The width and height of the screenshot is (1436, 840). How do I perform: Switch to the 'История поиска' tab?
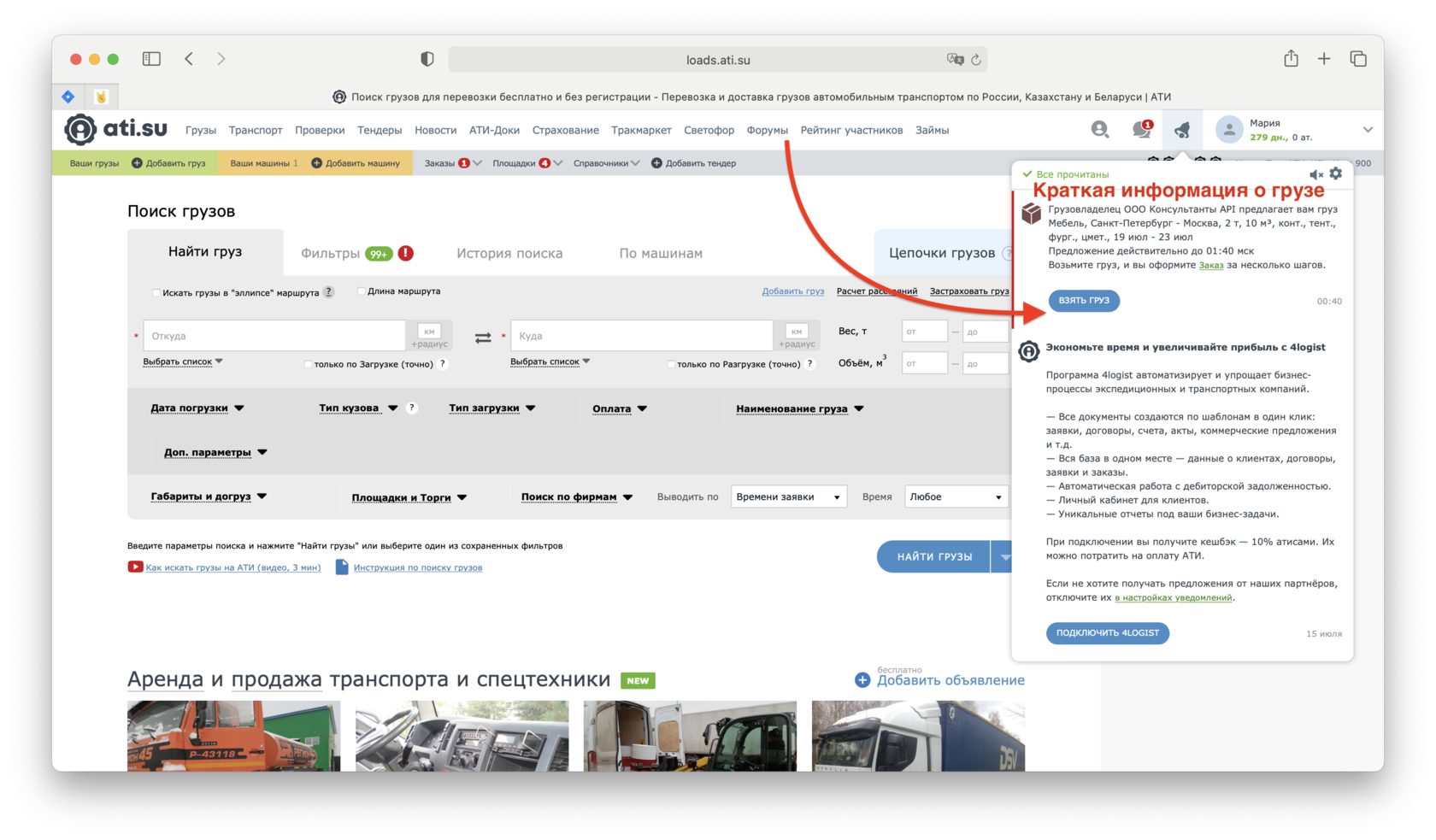509,254
